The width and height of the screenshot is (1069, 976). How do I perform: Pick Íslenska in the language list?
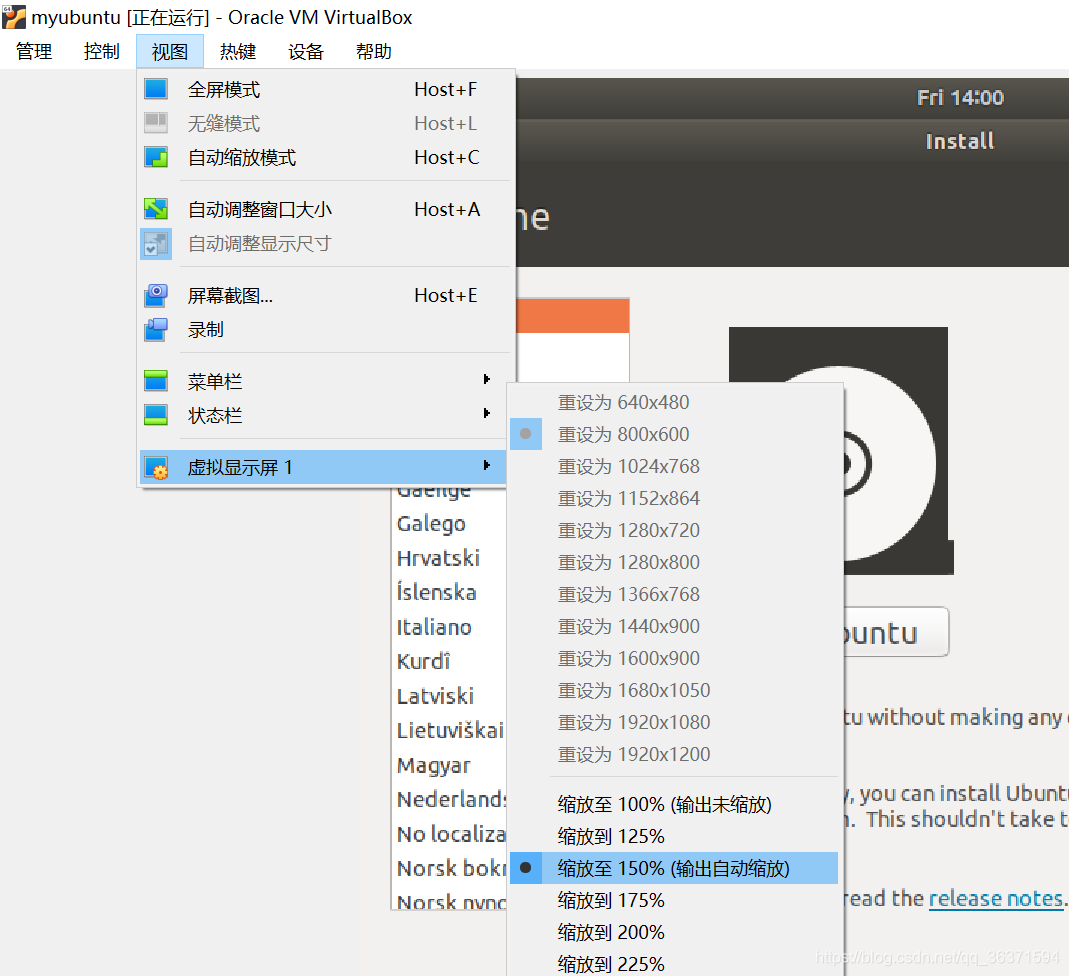[x=436, y=592]
